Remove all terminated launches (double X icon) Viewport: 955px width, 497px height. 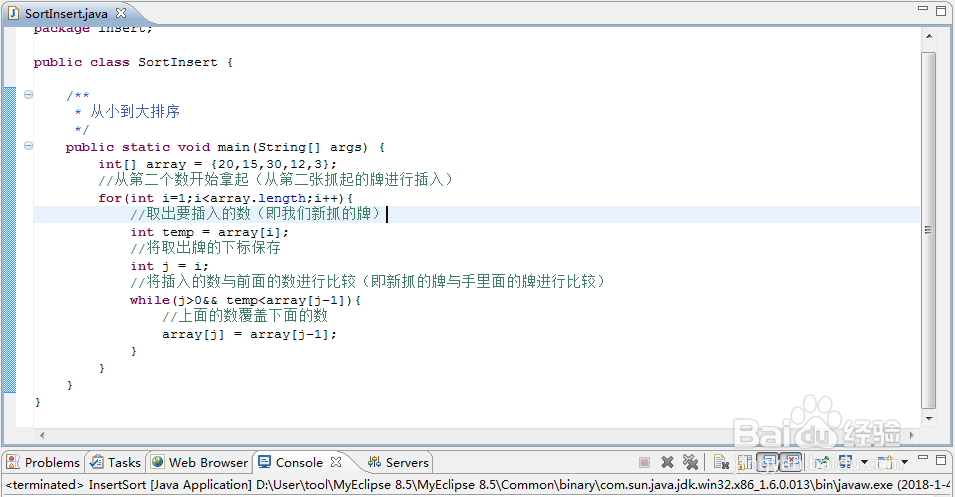[691, 462]
